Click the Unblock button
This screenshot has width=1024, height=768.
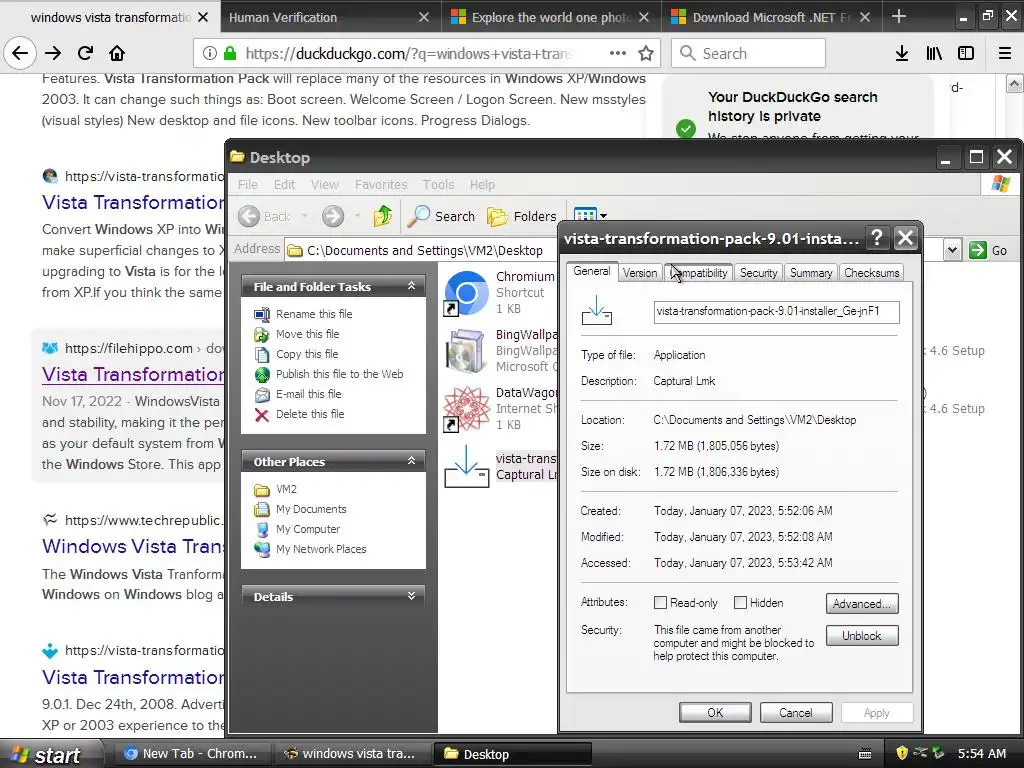point(861,636)
